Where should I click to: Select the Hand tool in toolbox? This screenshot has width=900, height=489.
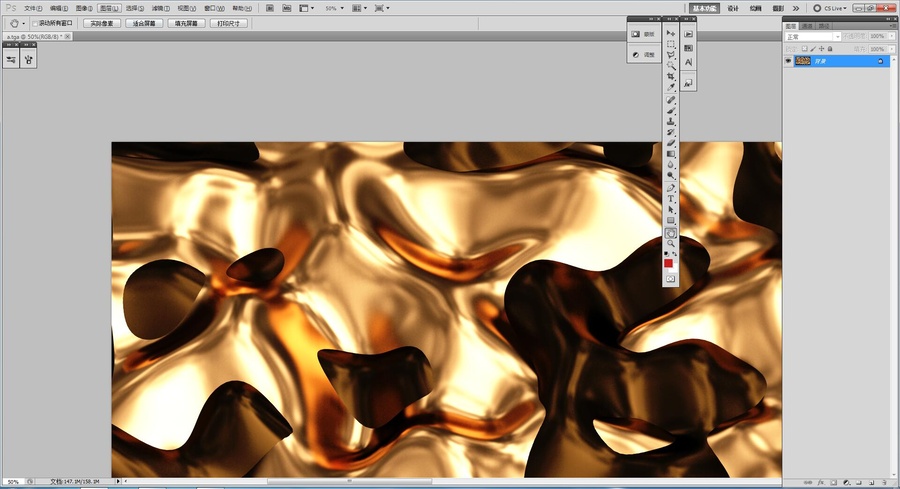click(670, 233)
